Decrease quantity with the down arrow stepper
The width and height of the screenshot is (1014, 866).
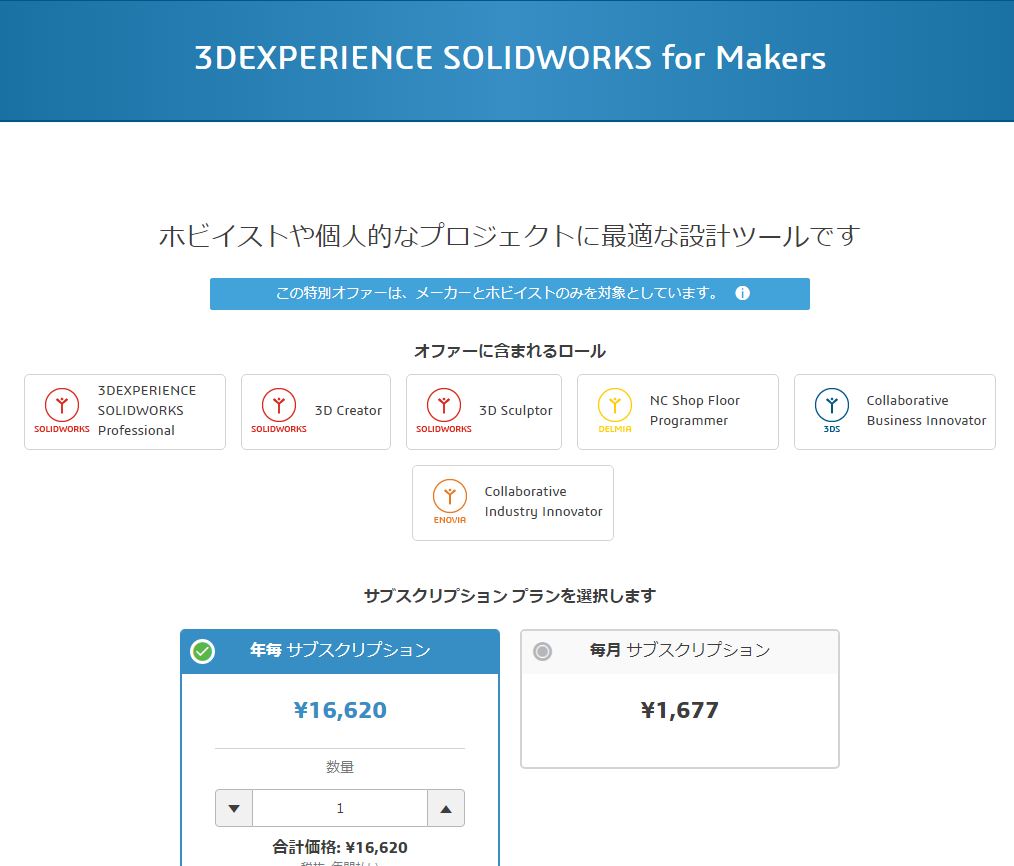click(x=234, y=808)
